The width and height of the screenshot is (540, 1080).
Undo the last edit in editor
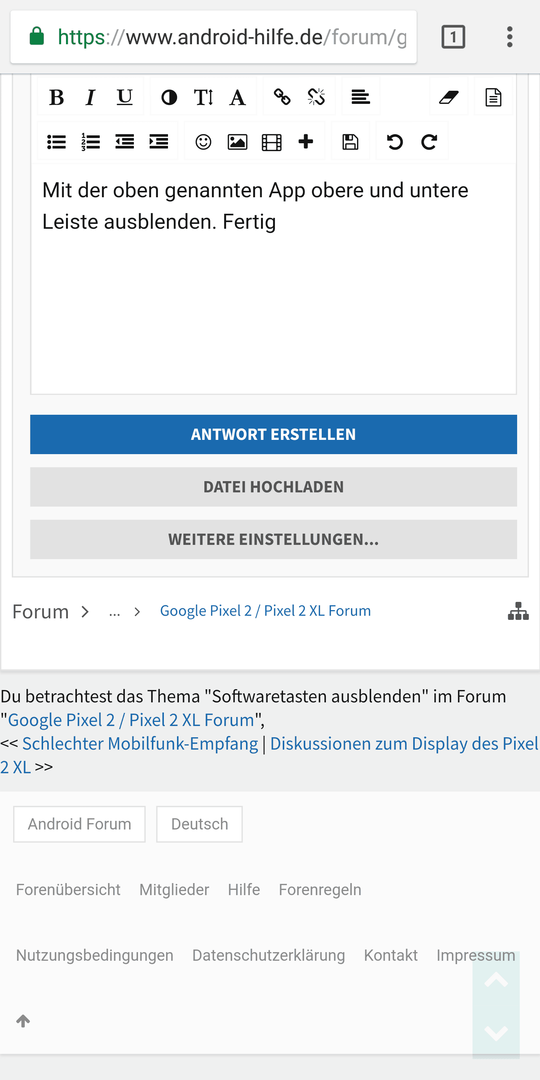tap(395, 142)
